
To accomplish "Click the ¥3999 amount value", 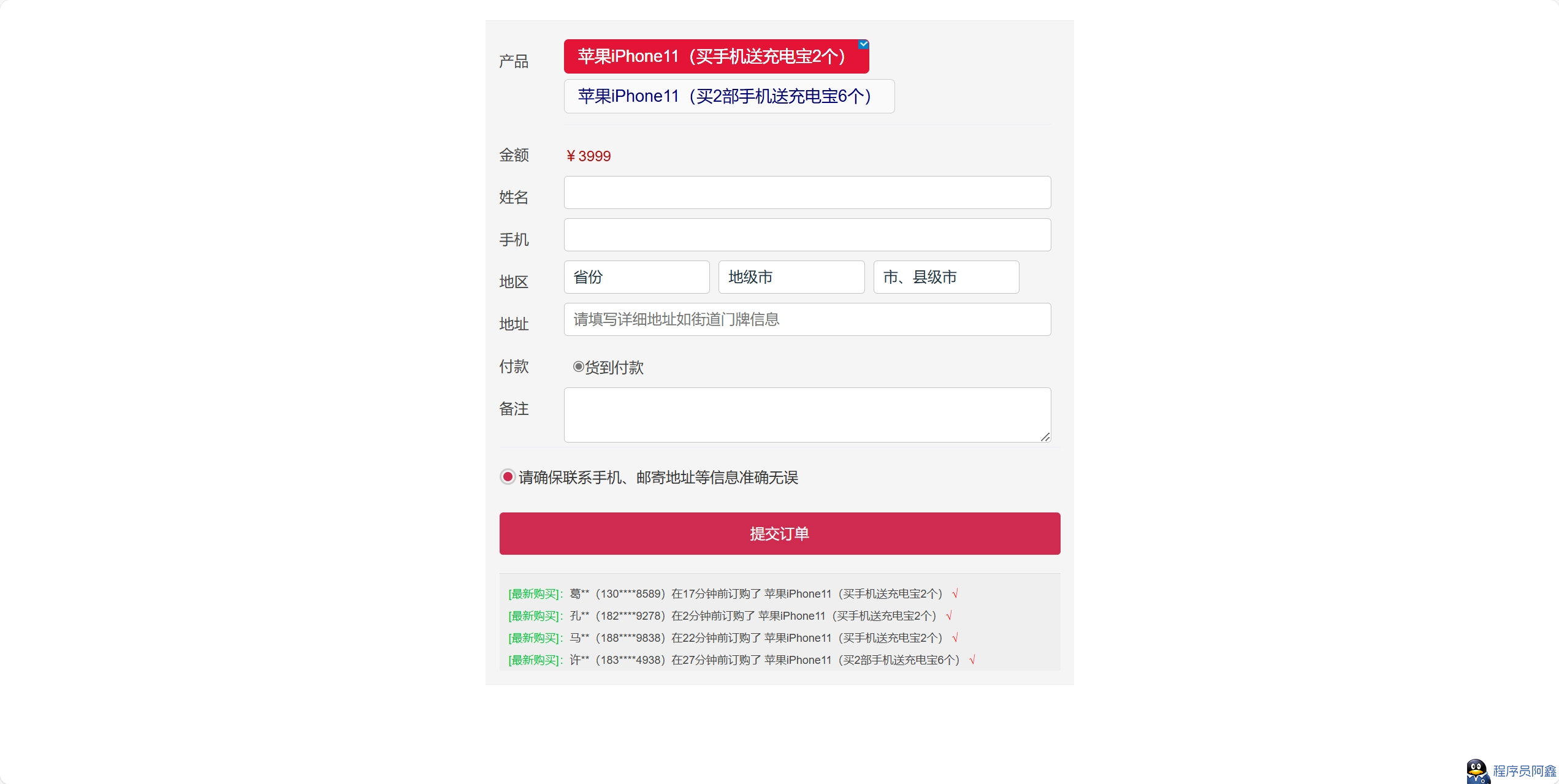I will (588, 156).
